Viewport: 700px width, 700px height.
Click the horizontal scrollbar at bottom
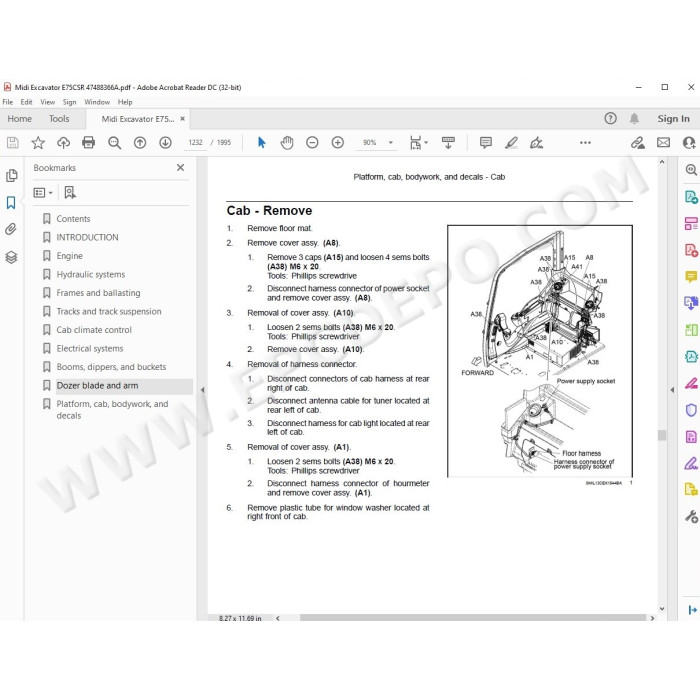coord(472,618)
